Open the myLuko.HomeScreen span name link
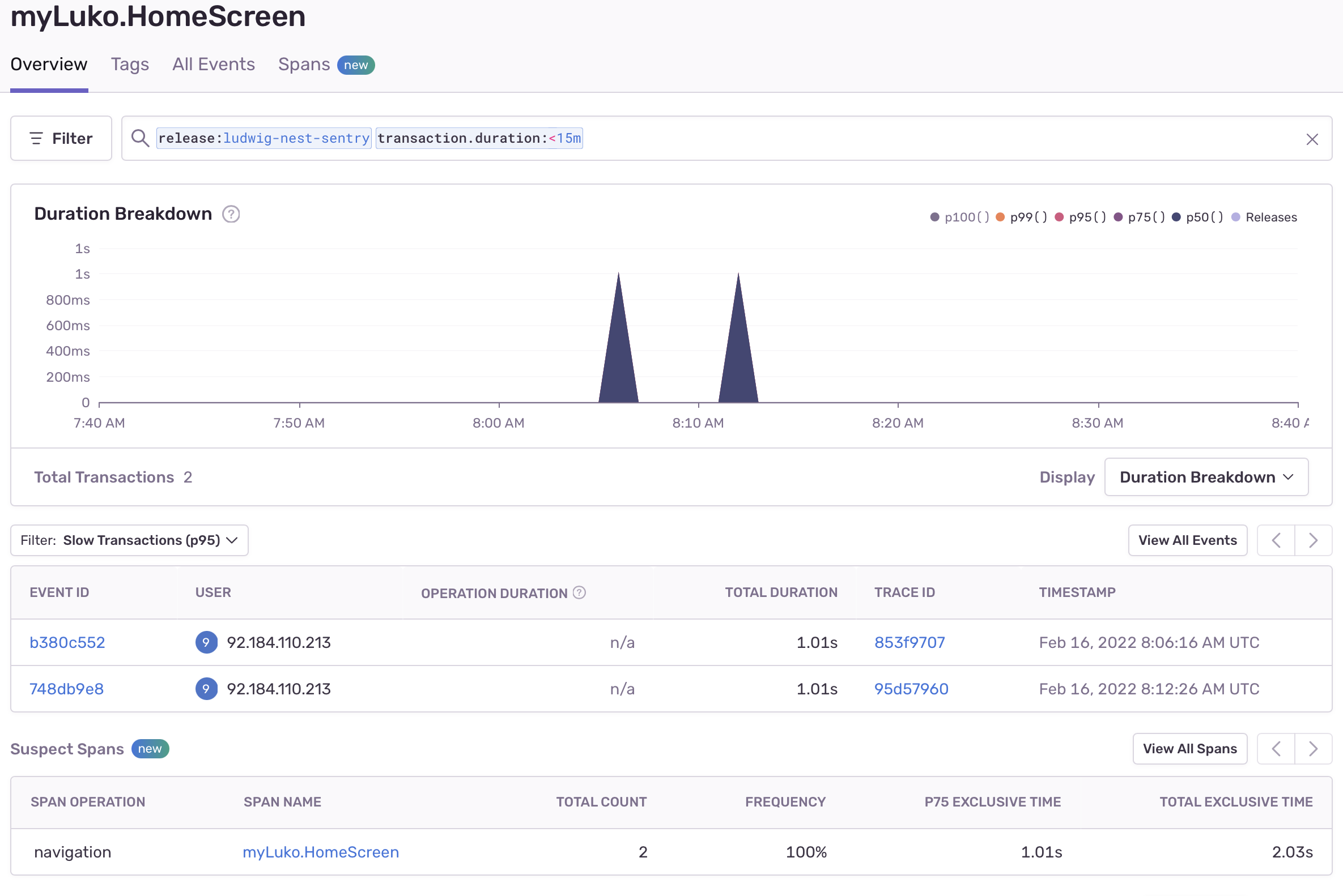The image size is (1343, 896). [321, 852]
